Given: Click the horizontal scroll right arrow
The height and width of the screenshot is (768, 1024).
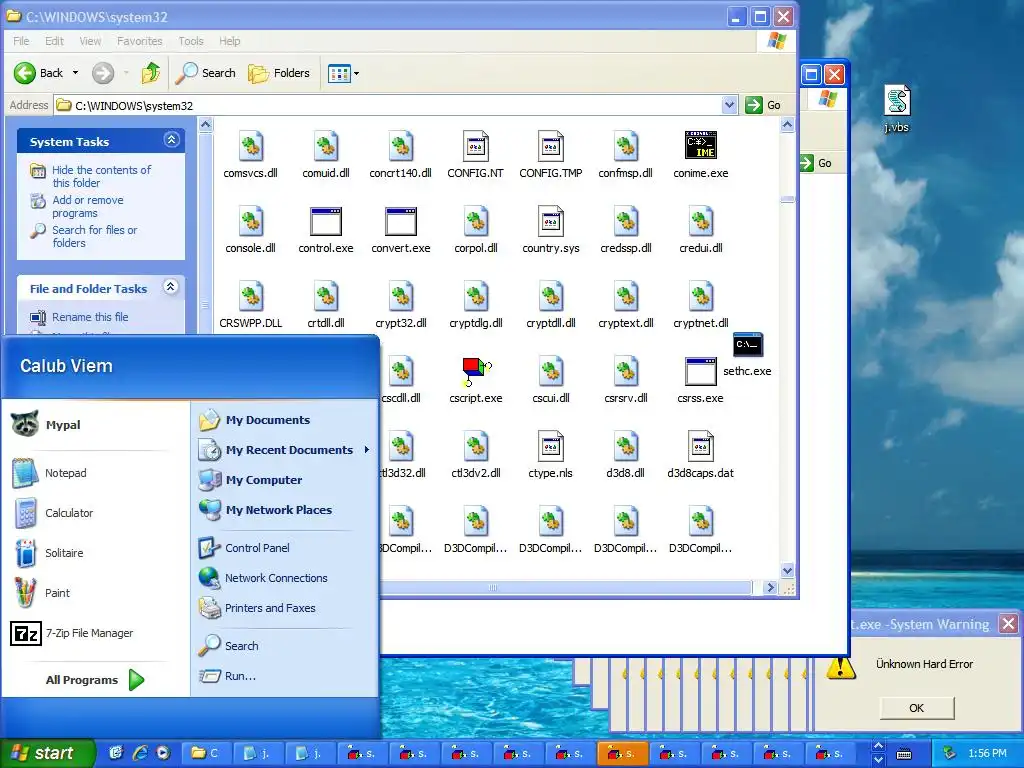Looking at the screenshot, I should click(x=771, y=587).
